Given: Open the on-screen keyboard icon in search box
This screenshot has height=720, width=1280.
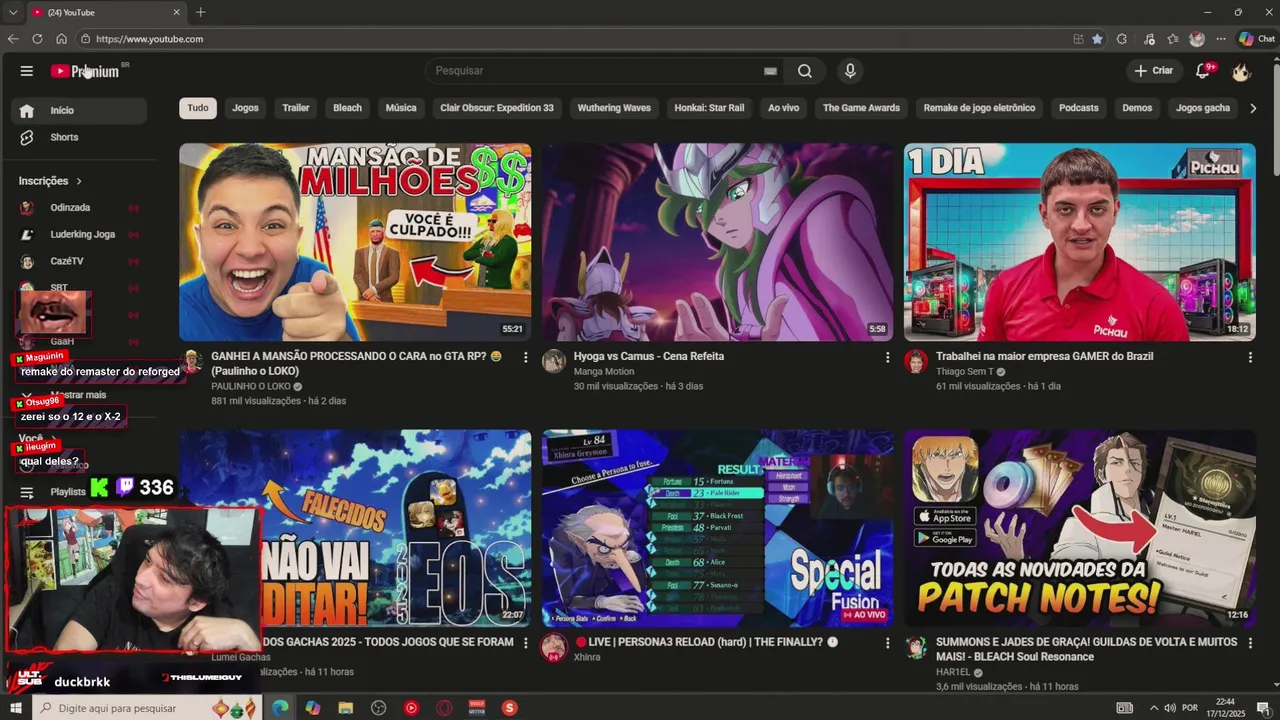Looking at the screenshot, I should coord(770,71).
